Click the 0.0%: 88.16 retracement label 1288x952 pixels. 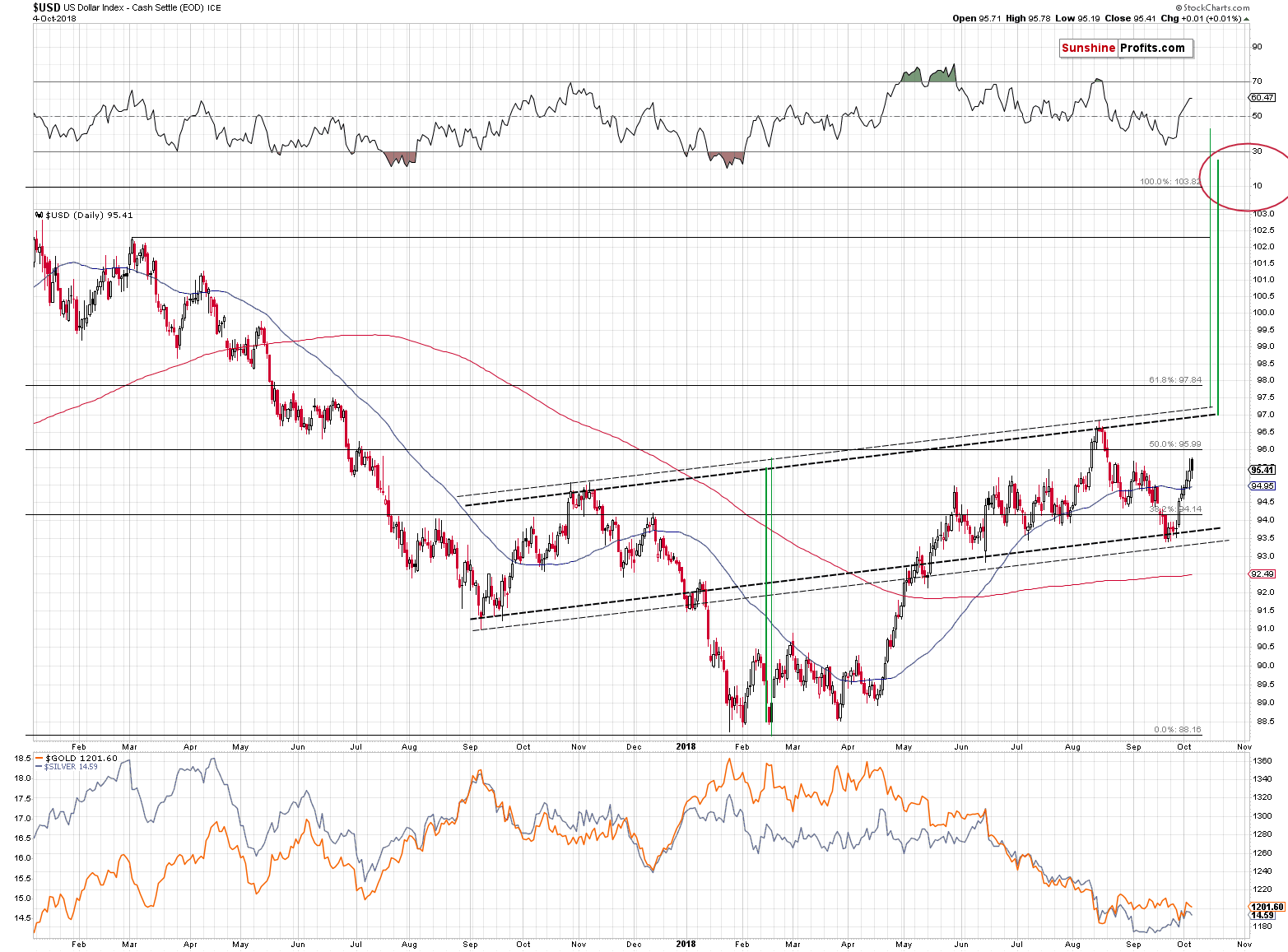pyautogui.click(x=1178, y=730)
